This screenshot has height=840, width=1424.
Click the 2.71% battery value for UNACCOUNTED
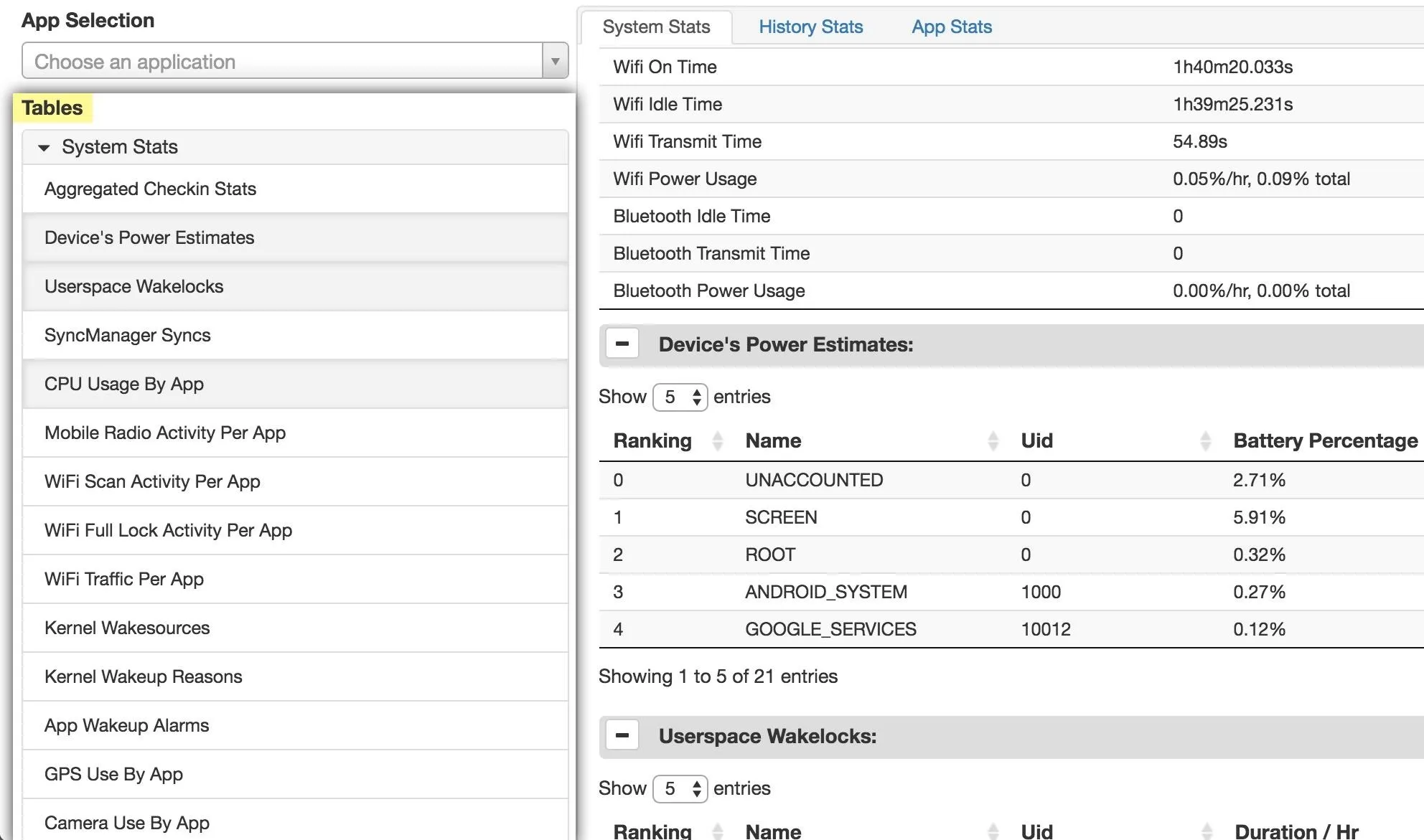click(1259, 480)
